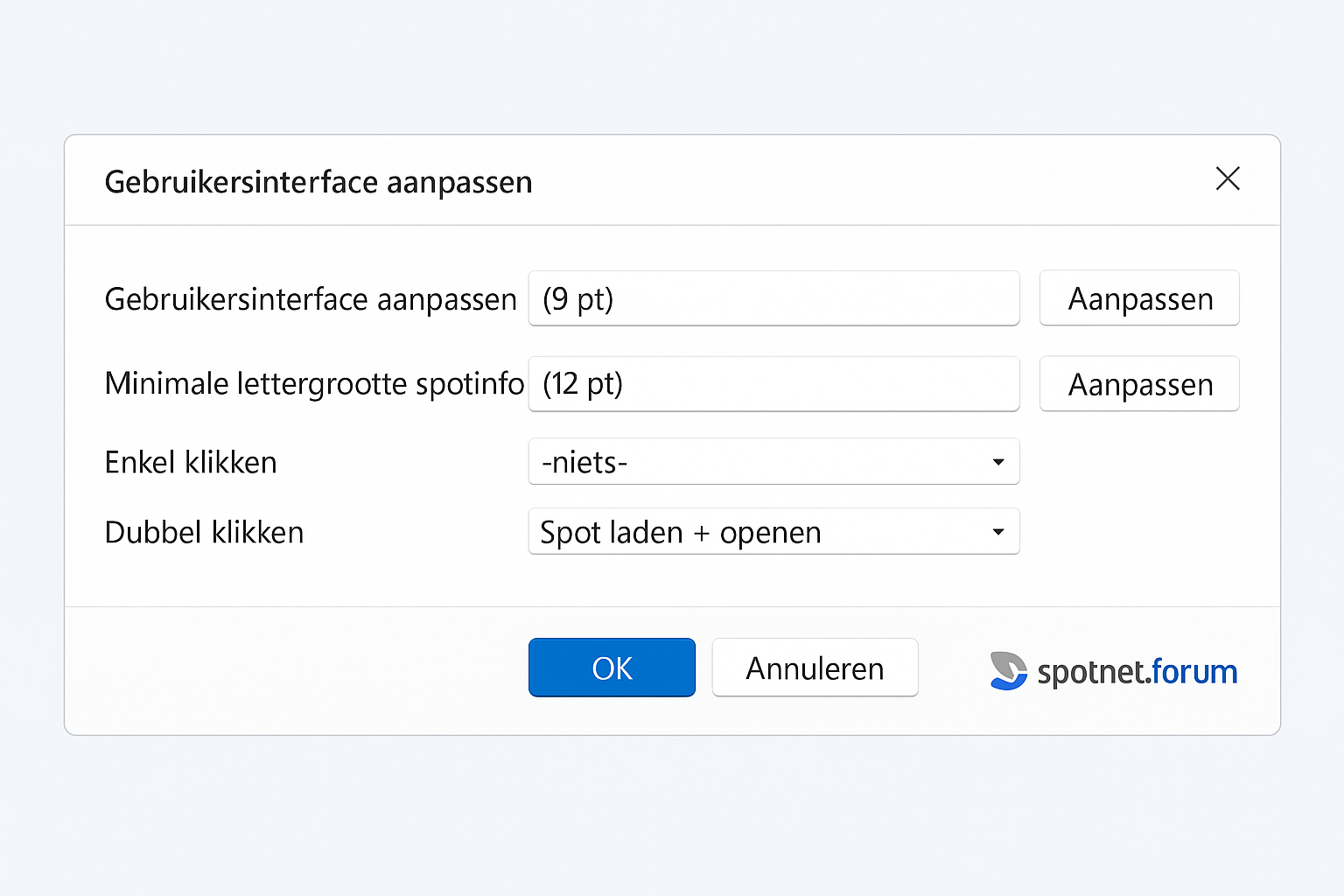Click the 'Minimale lettergrootte spotinfo' label
1344x896 pixels.
click(x=314, y=384)
